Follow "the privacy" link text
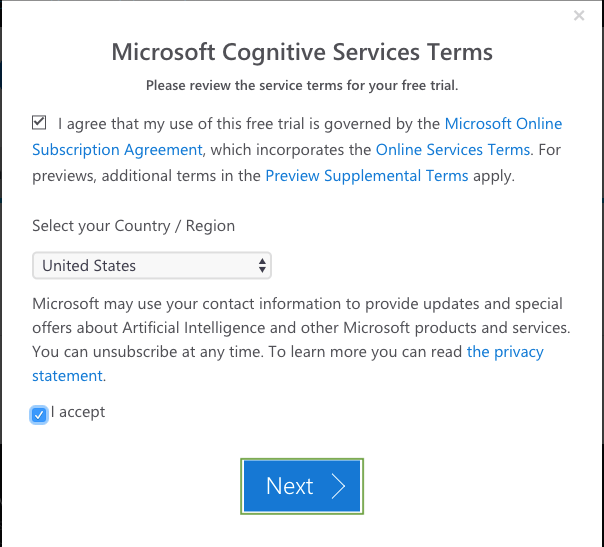This screenshot has width=604, height=547. pyautogui.click(x=505, y=352)
